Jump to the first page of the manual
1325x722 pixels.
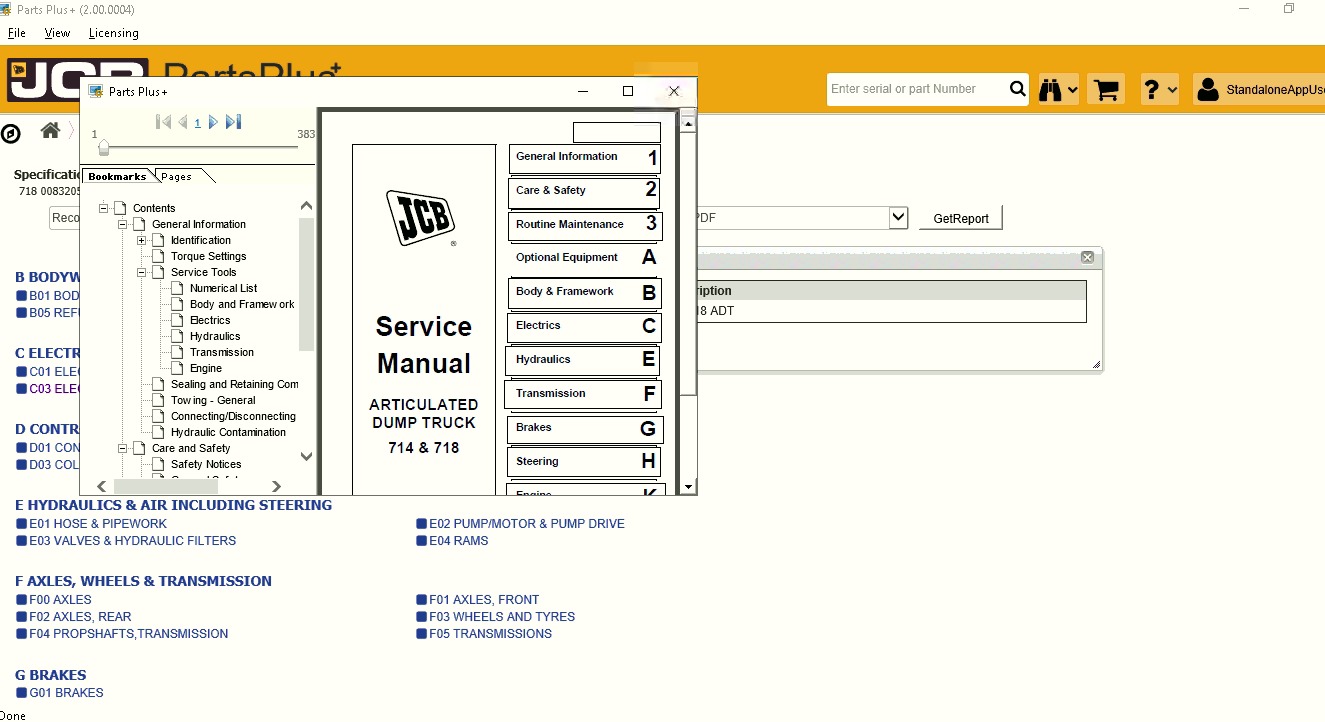(163, 122)
